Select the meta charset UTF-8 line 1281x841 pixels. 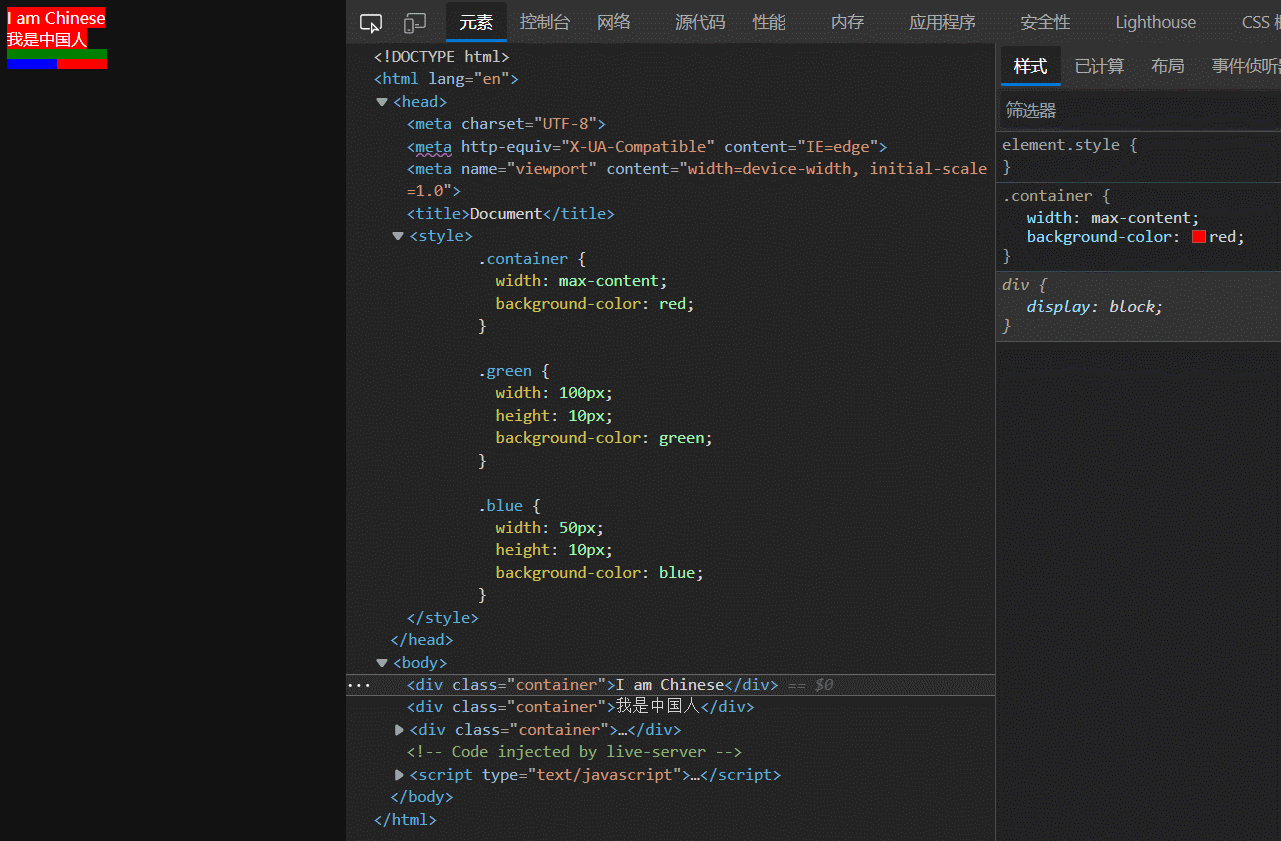click(507, 124)
